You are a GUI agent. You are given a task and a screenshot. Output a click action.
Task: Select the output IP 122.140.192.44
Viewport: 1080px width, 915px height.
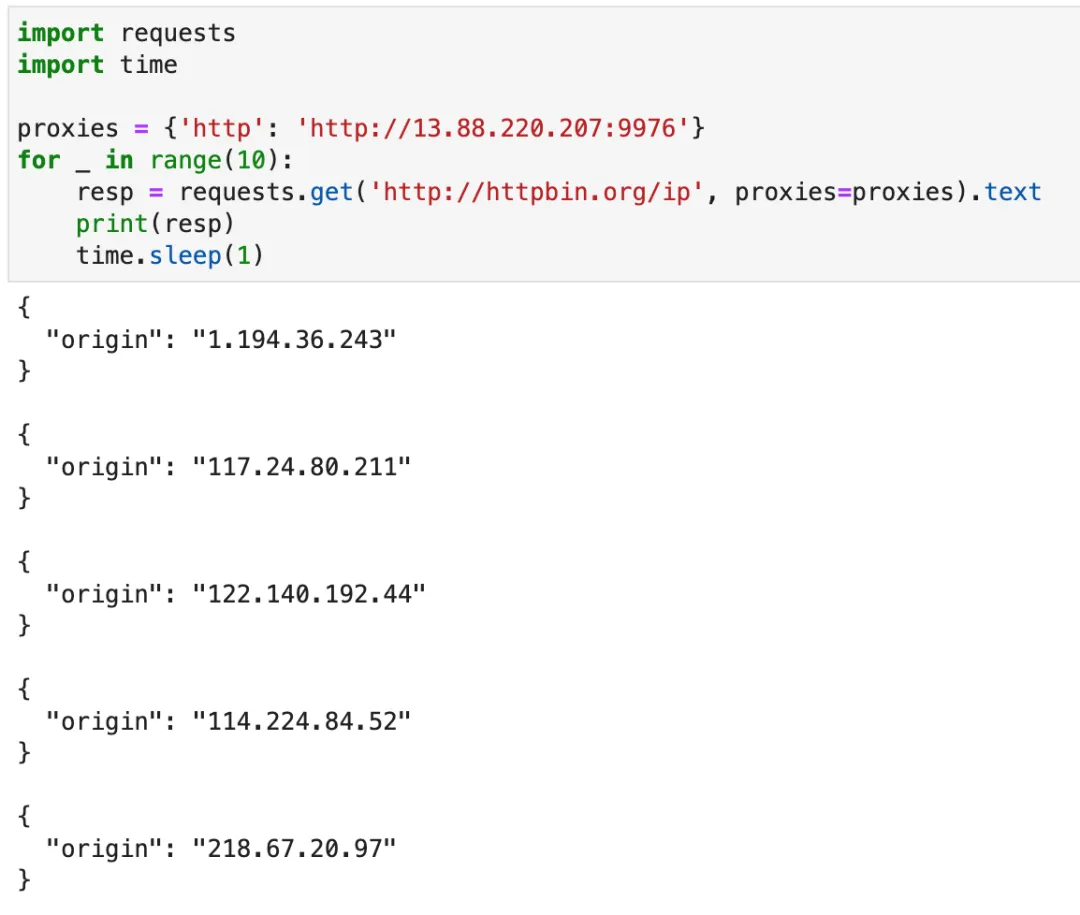tap(309, 594)
